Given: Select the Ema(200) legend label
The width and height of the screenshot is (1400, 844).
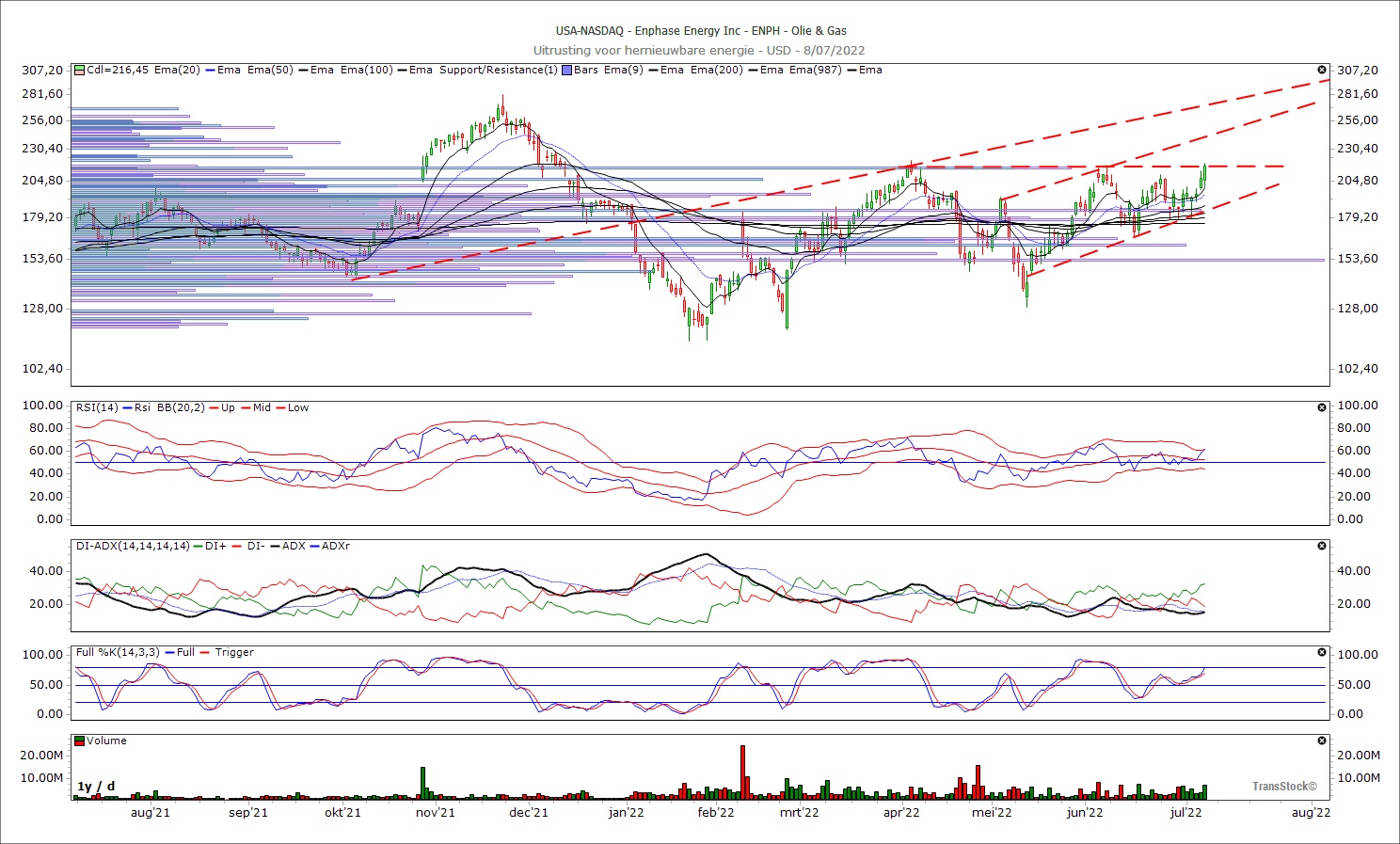Looking at the screenshot, I should click(716, 70).
